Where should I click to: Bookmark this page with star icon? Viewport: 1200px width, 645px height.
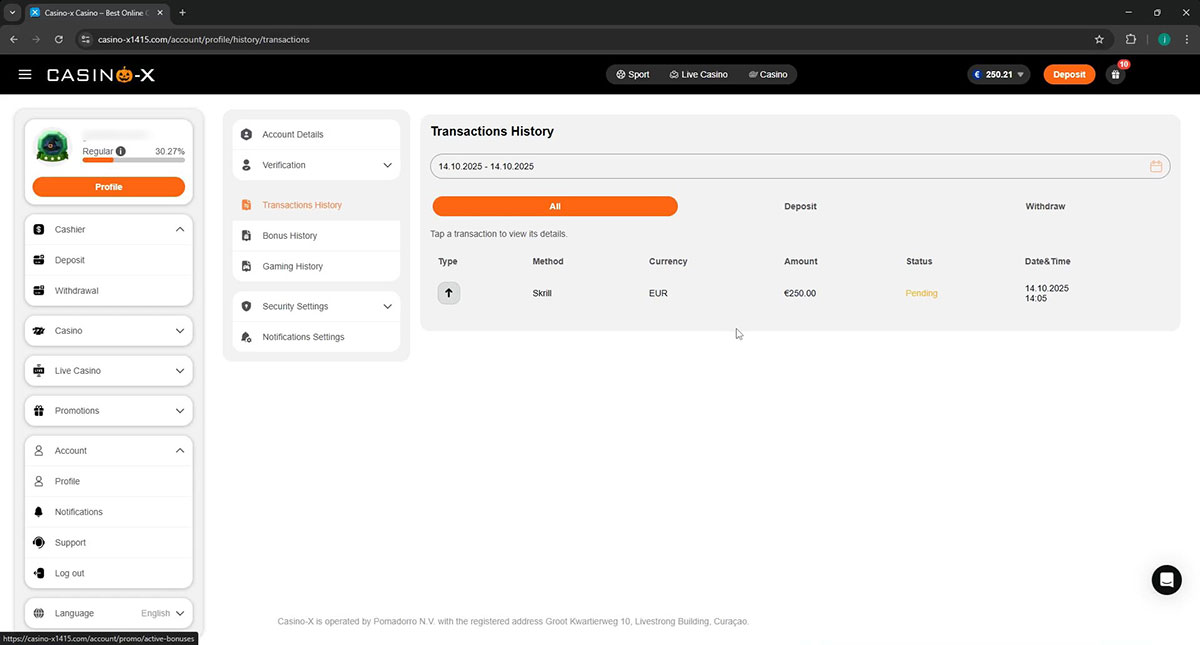click(1100, 40)
